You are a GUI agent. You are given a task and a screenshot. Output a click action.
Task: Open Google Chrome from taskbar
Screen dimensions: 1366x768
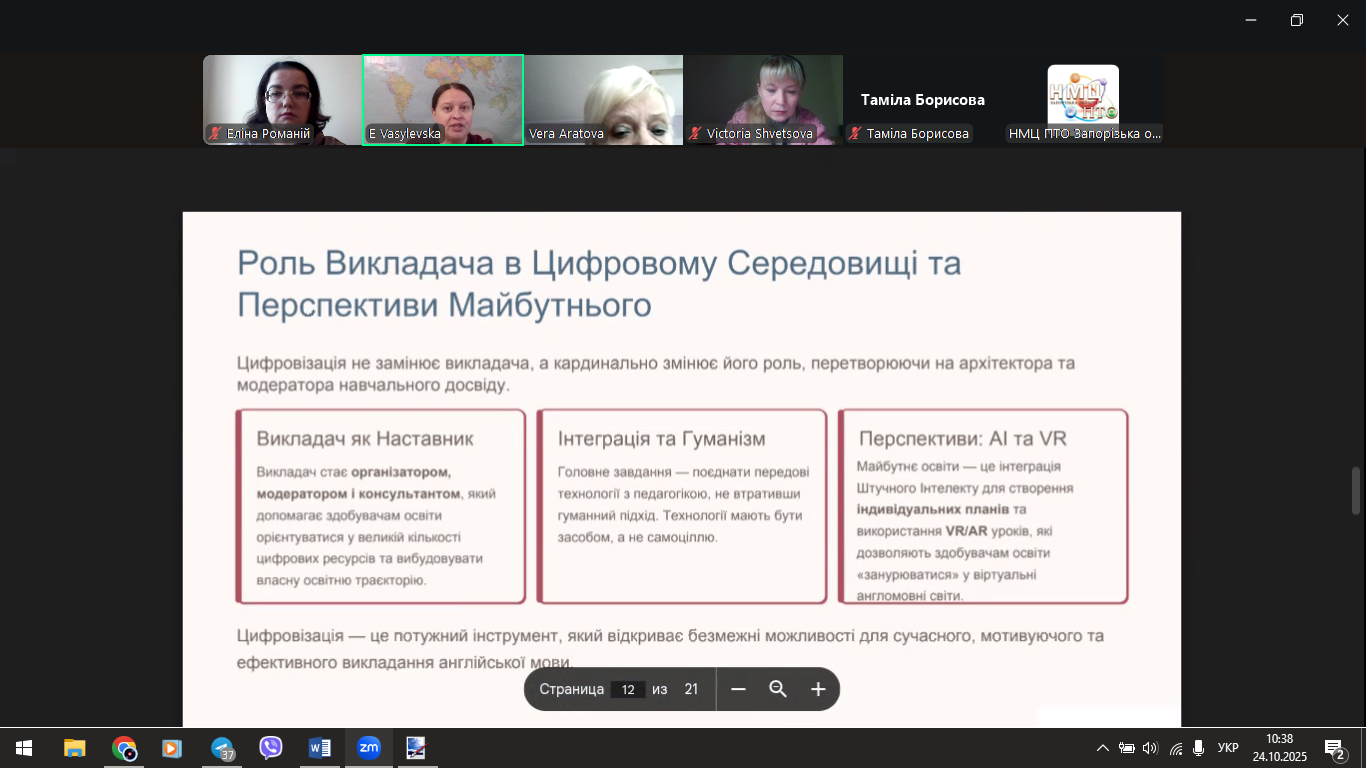point(124,748)
